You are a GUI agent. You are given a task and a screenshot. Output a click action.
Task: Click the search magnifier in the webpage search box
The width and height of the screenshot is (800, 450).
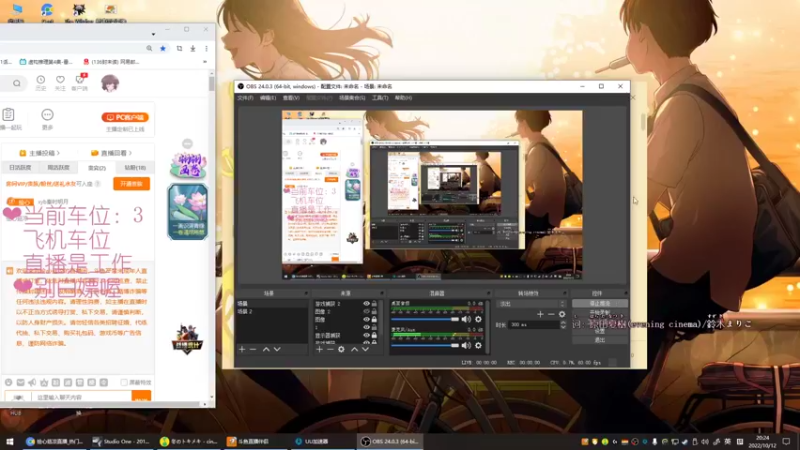point(17,83)
